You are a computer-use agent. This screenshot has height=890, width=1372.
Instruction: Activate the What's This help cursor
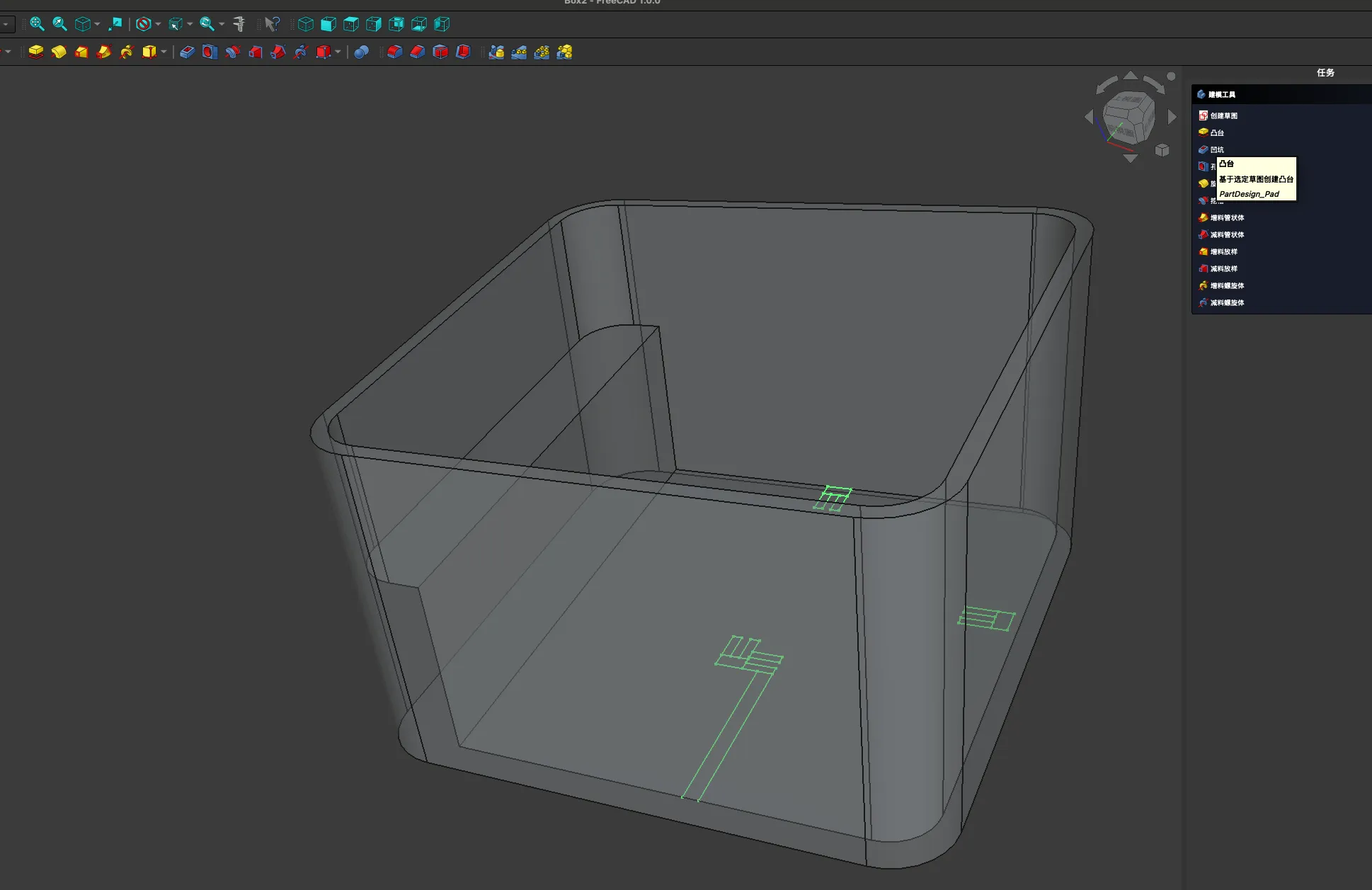click(272, 24)
